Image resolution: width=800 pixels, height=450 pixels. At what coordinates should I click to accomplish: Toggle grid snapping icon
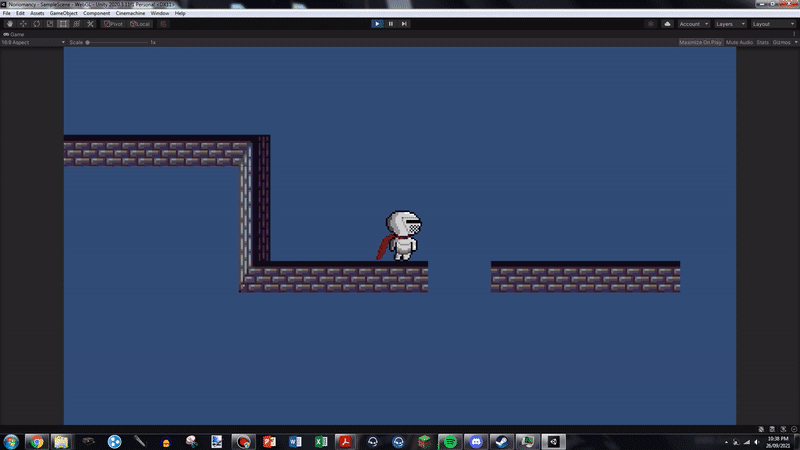point(163,24)
